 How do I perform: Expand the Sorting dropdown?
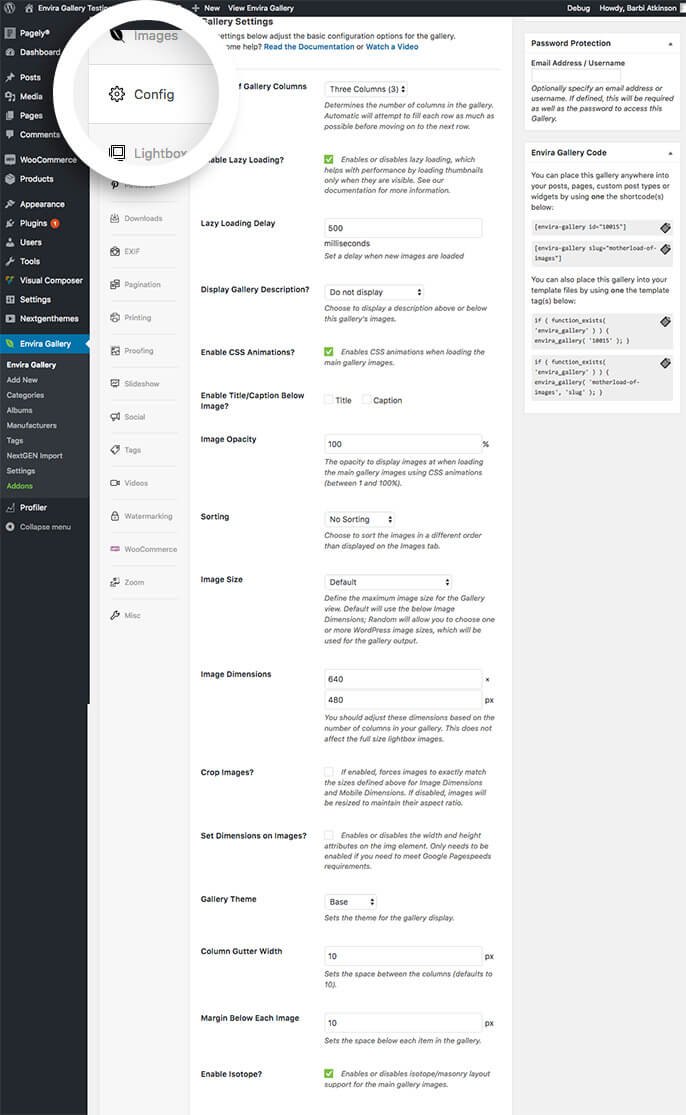point(360,519)
